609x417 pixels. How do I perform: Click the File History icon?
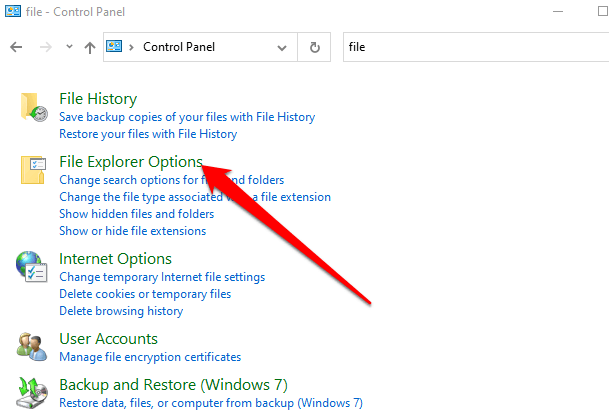[33, 107]
